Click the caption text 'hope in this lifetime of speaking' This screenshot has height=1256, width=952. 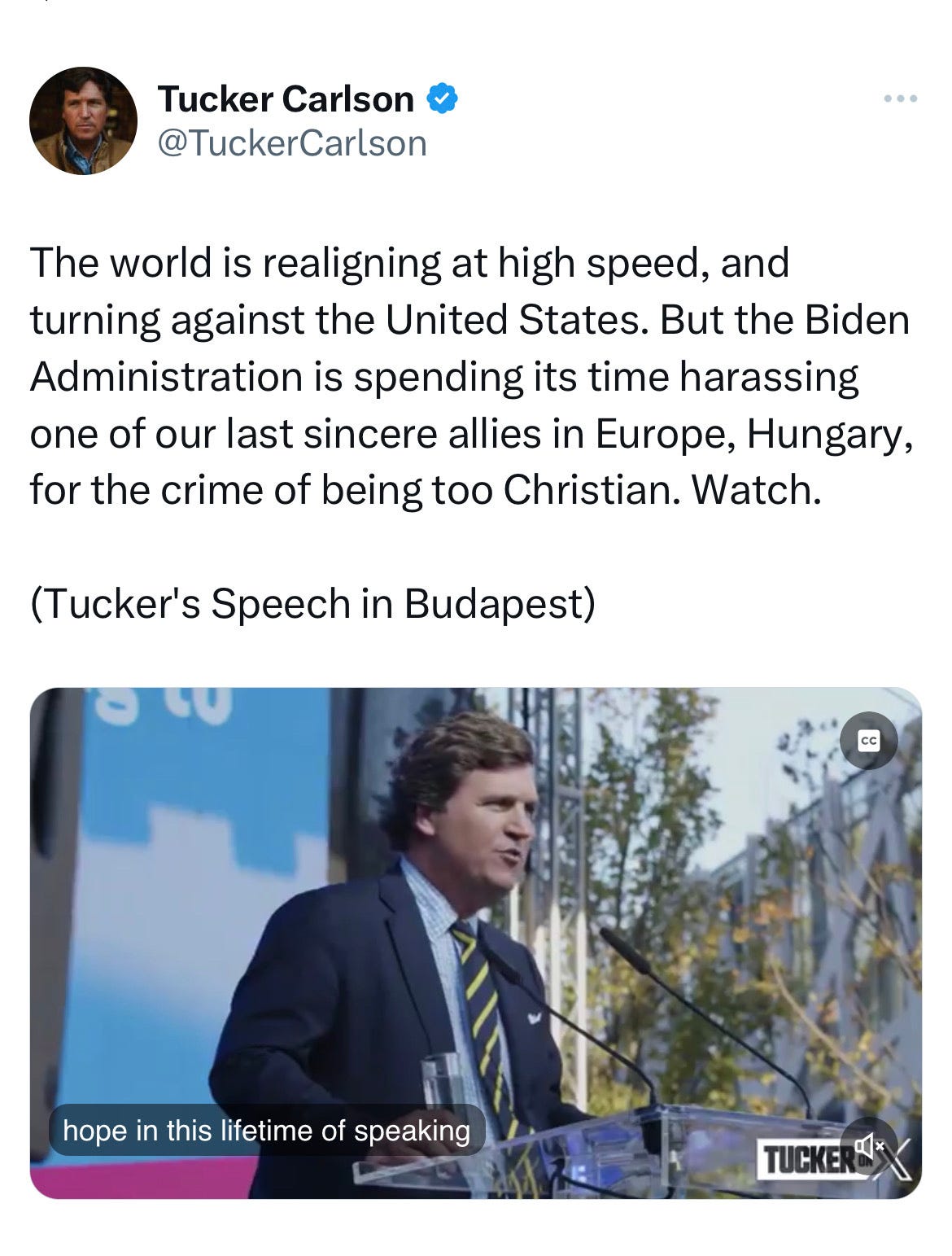pyautogui.click(x=266, y=1130)
